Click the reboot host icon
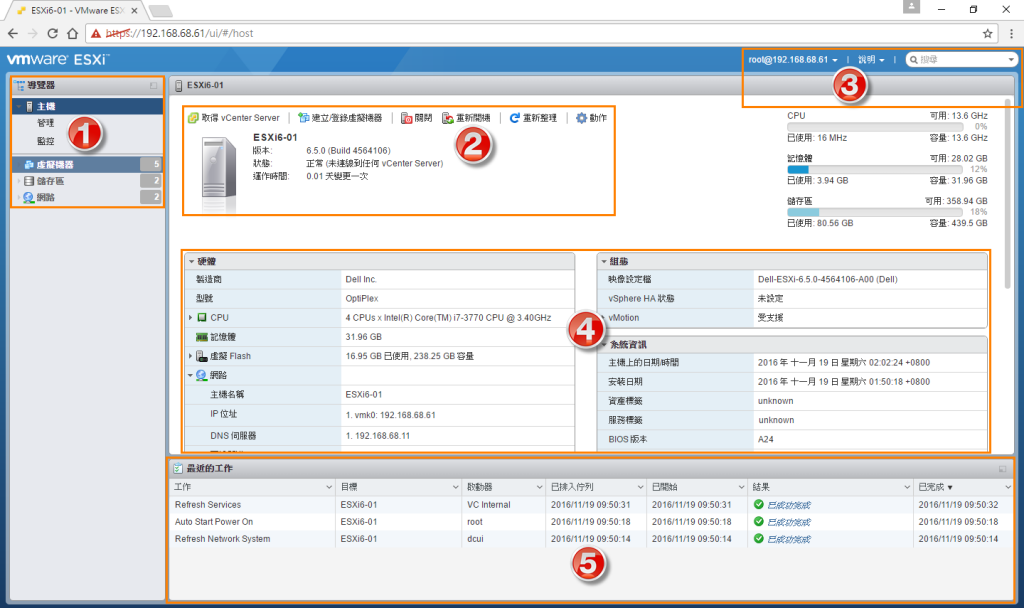This screenshot has width=1024, height=608. coord(447,118)
